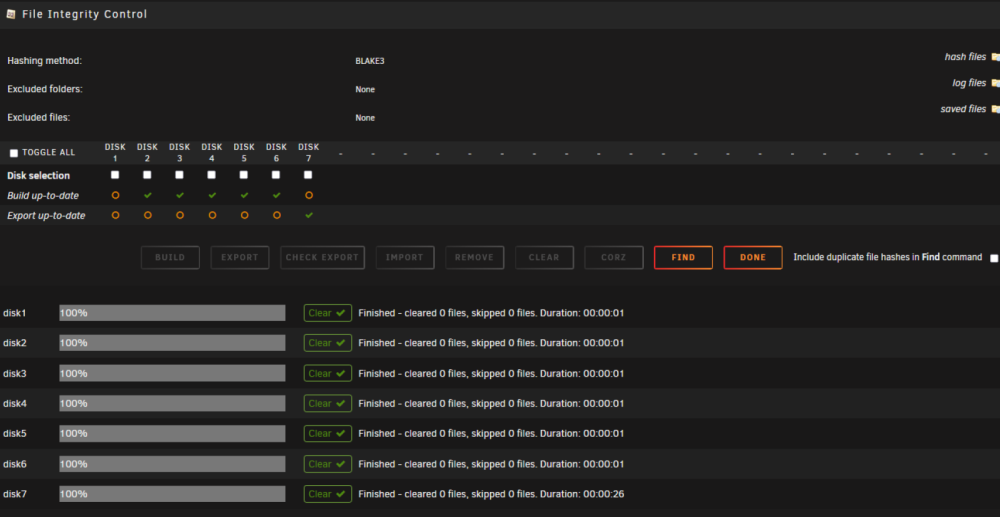
Task: Click the CLEAR button
Action: pos(544,258)
